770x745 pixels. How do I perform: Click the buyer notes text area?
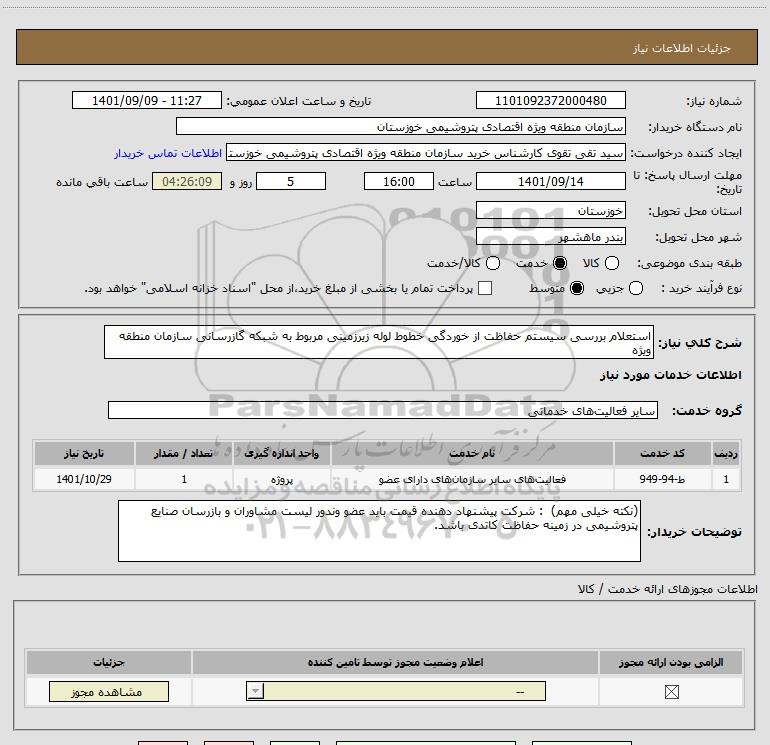pos(379,531)
